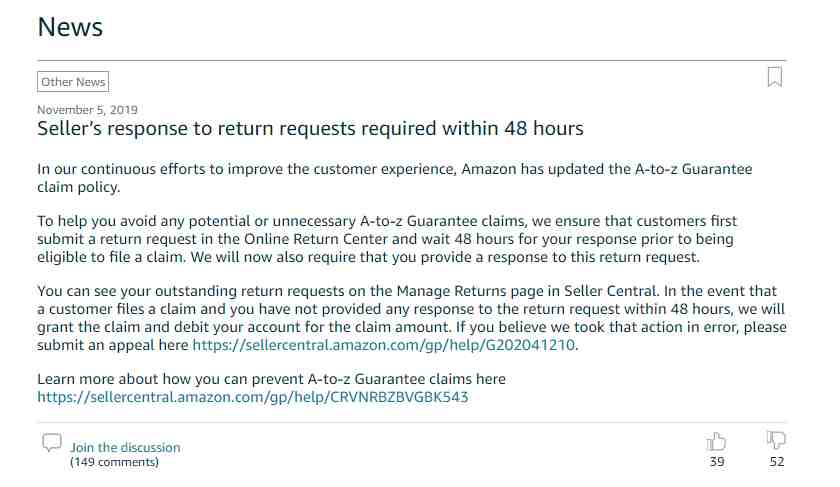Give the article a thumbs up
Viewport: 840px width, 487px height.
pos(716,442)
